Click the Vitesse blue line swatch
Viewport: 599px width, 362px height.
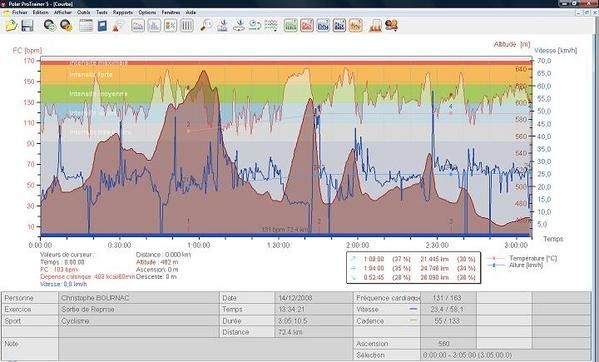point(413,309)
